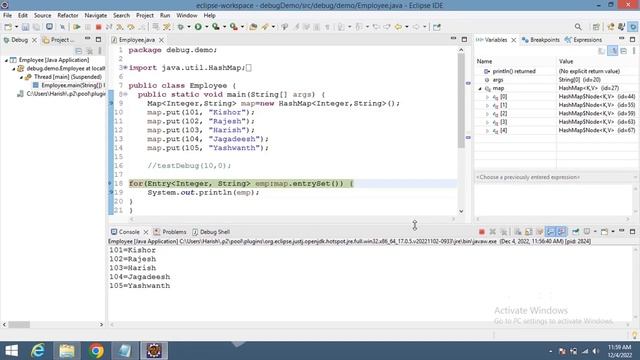The height and width of the screenshot is (360, 640).
Task: Switch to the Expressions tab
Action: [x=584, y=40]
